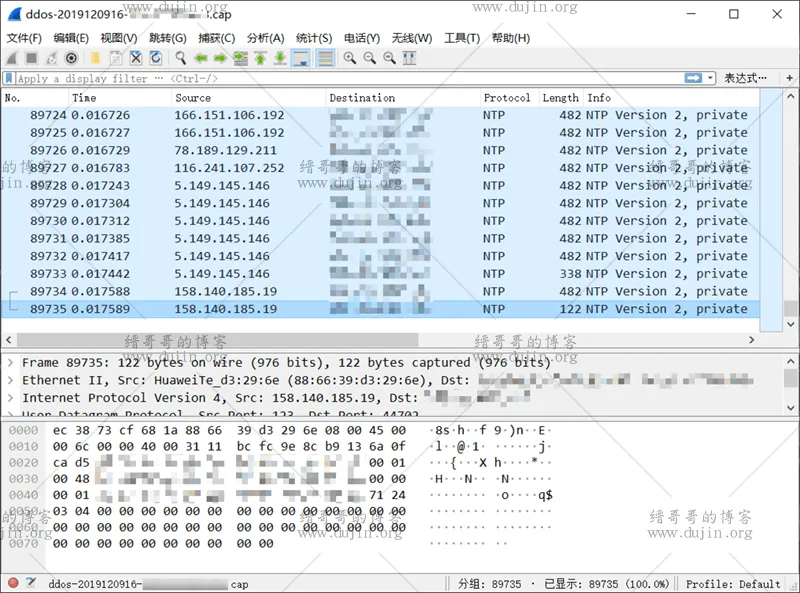Sort by the Length column header
This screenshot has height=593, width=800.
point(561,97)
